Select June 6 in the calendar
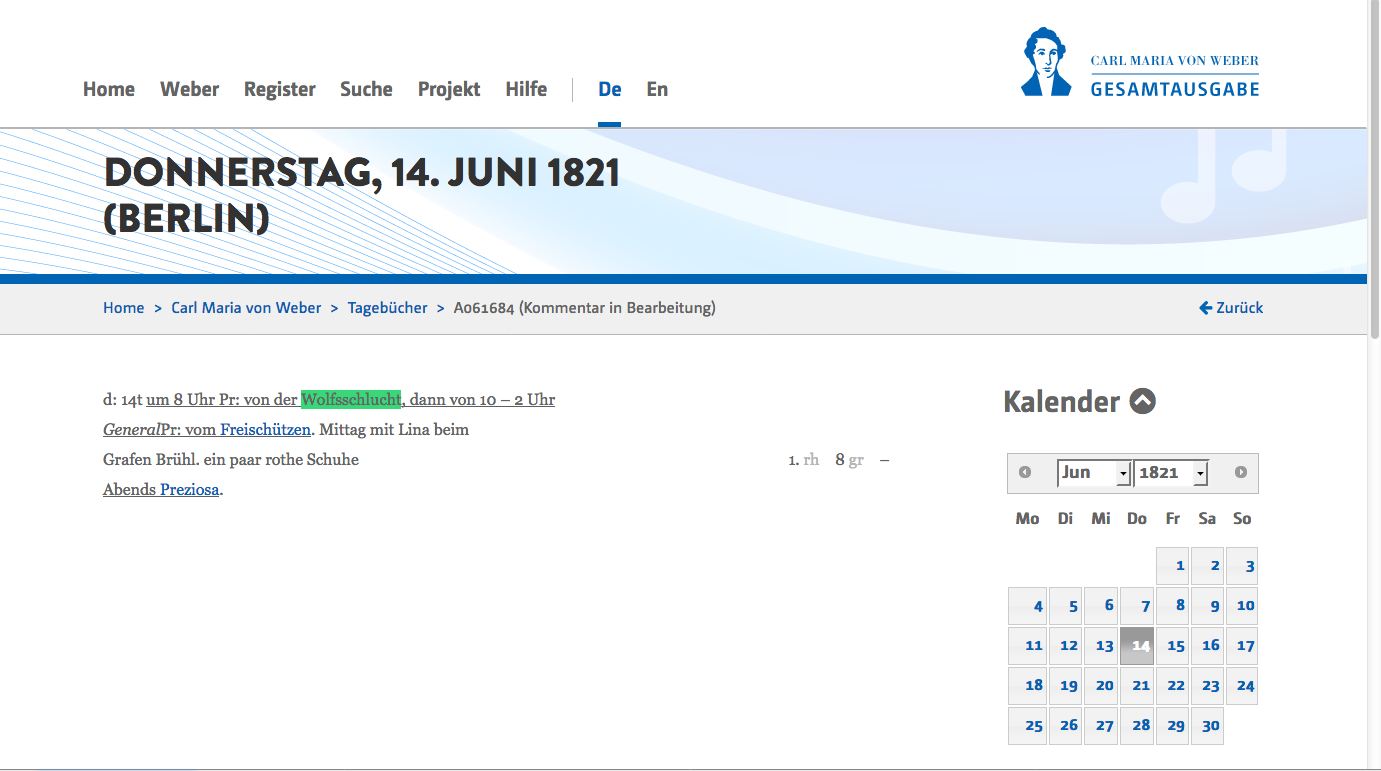Screen dimensions: 1381x771 click(1102, 606)
